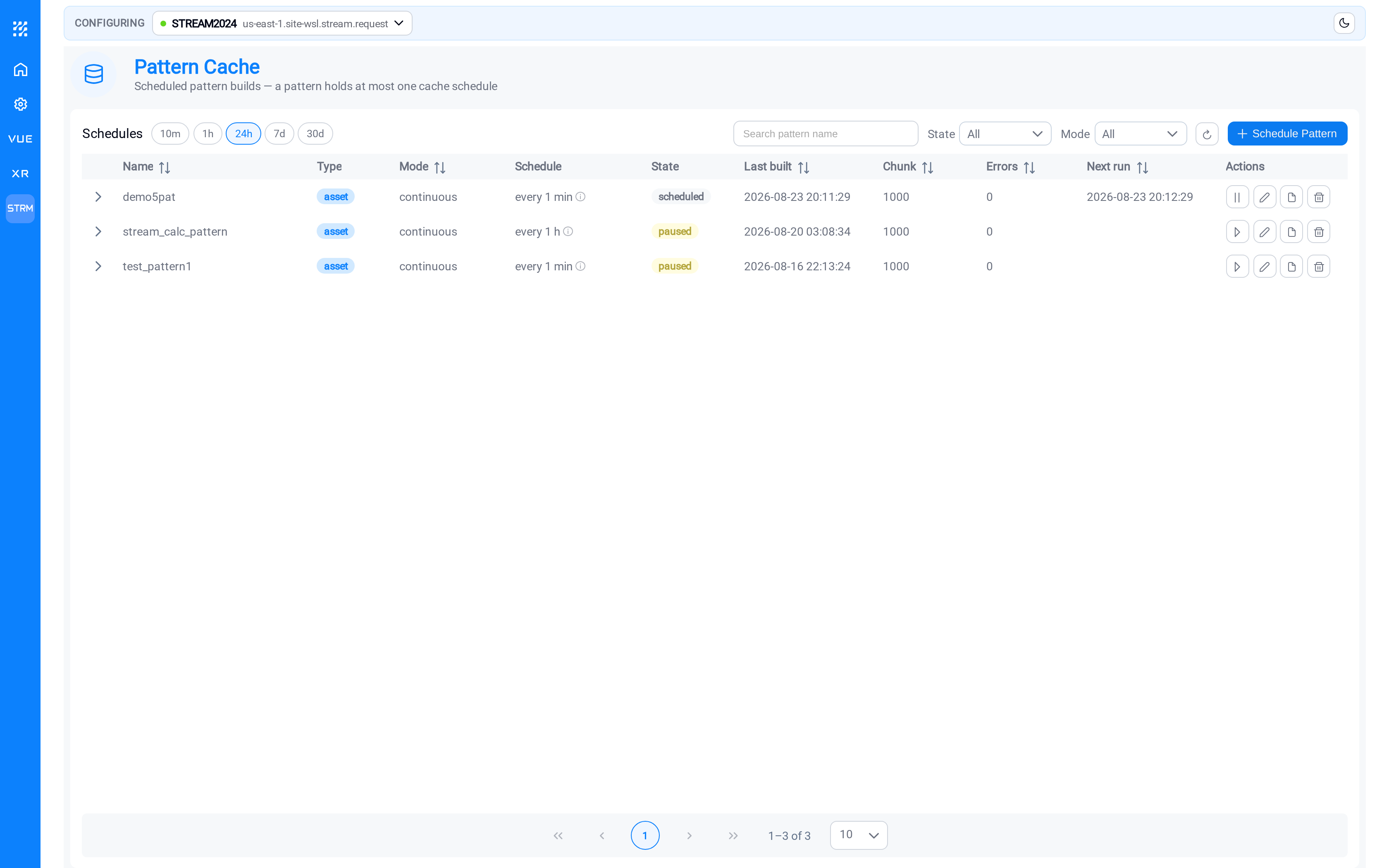Click the scheduled state badge
The image size is (1389, 868).
pos(681,197)
